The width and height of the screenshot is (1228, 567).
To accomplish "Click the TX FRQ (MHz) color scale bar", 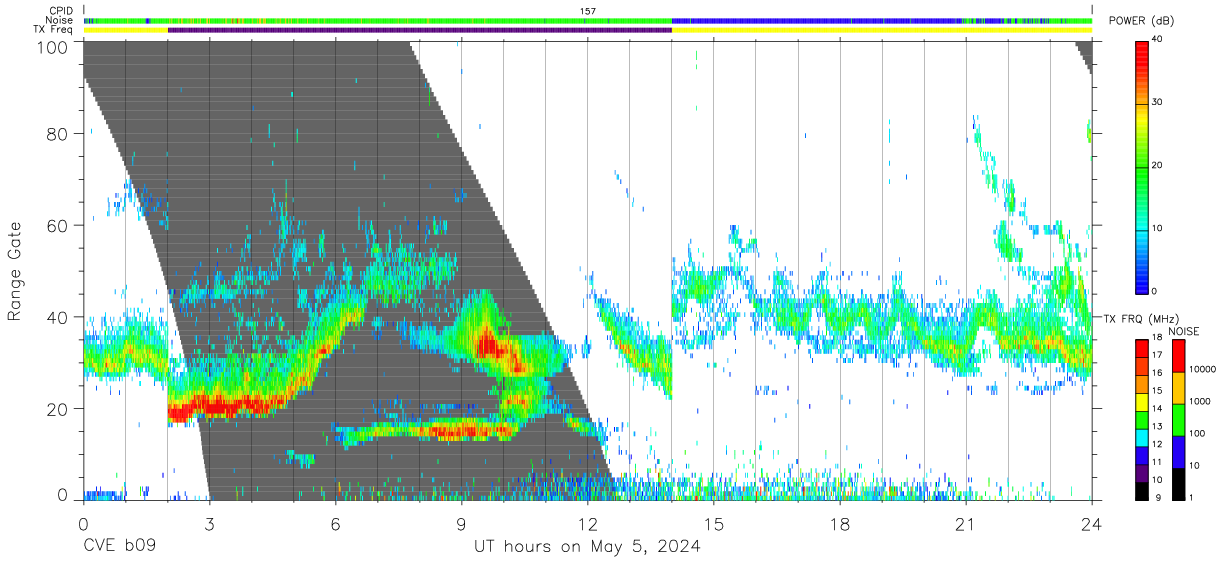I will (1142, 418).
